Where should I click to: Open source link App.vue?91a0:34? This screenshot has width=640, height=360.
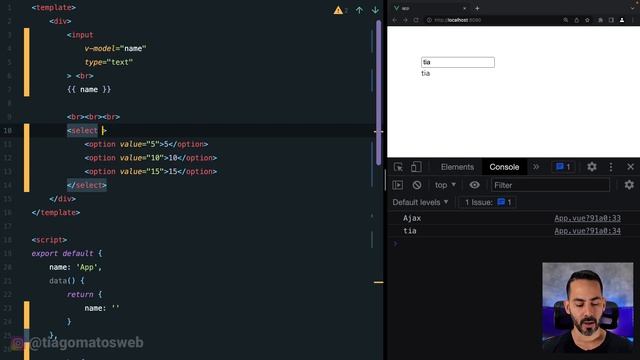tap(587, 231)
